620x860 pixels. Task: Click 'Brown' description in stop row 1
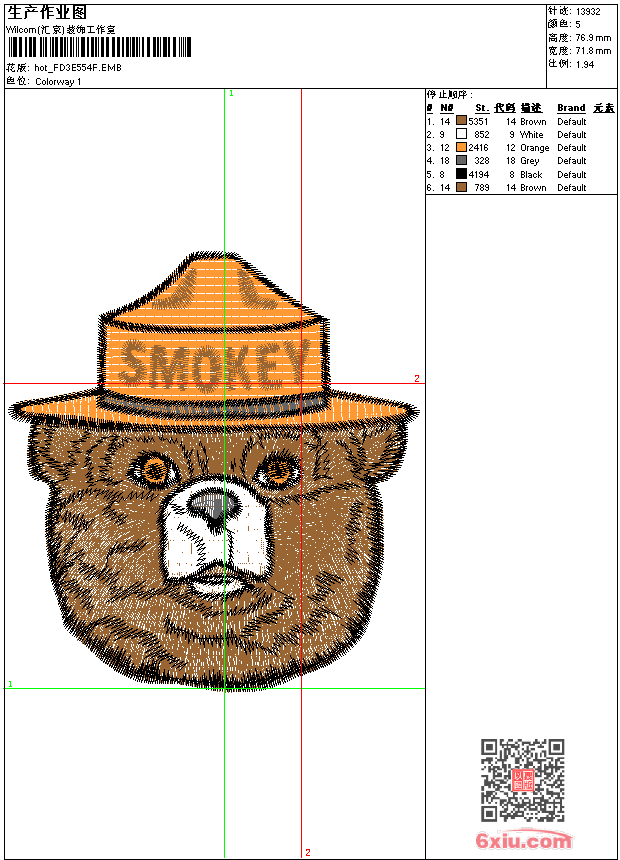(x=533, y=121)
